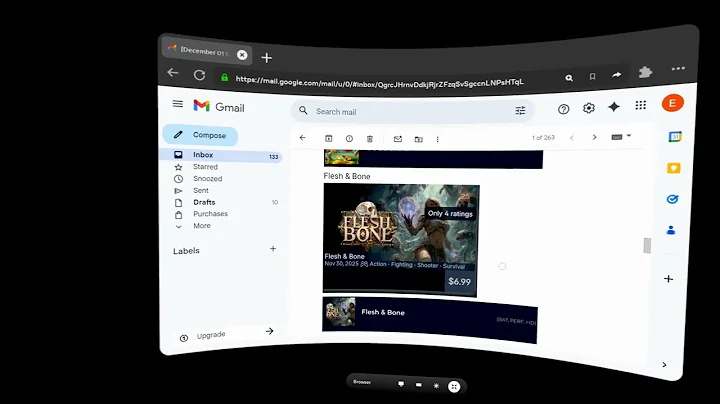The image size is (720, 404).
Task: Reload the Gmail page
Action: 199,75
